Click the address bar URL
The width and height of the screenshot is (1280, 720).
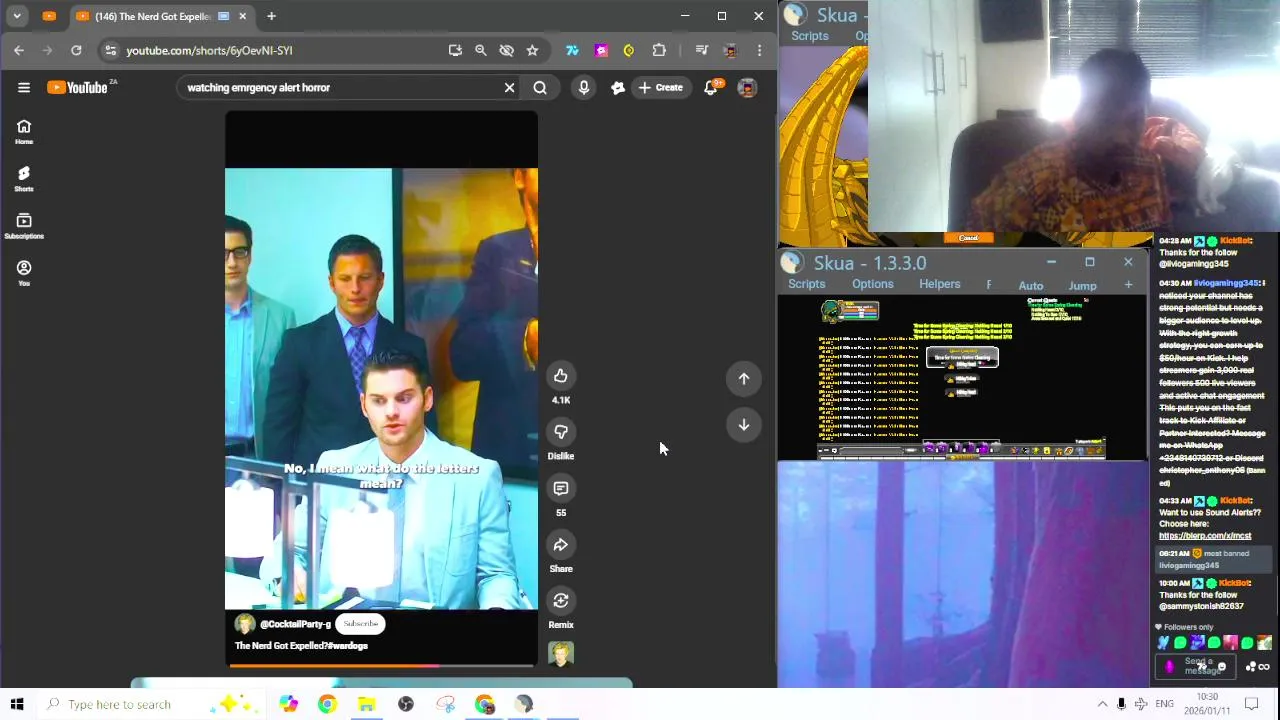[x=209, y=50]
